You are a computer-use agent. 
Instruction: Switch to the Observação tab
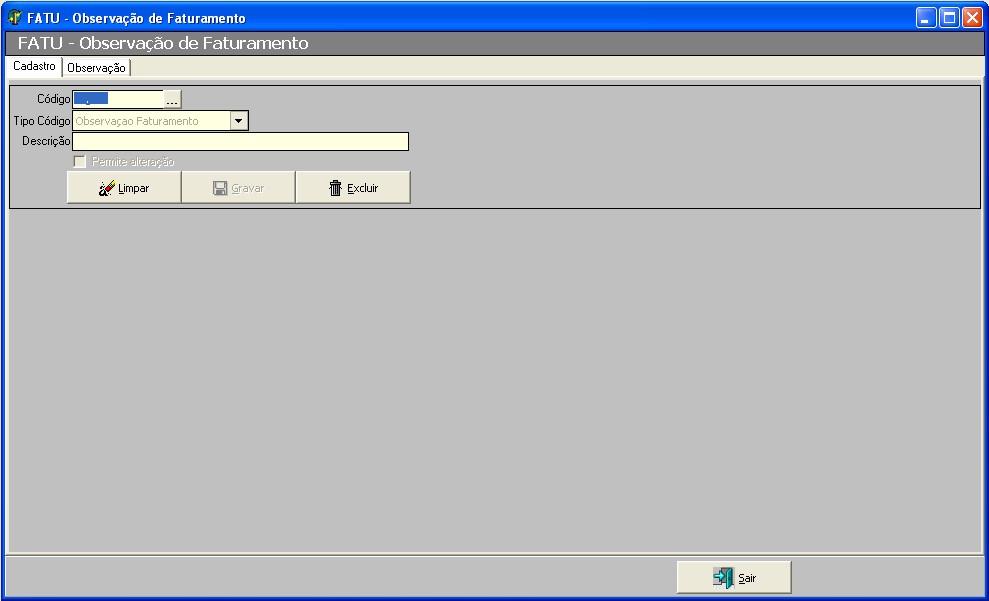pyautogui.click(x=96, y=68)
